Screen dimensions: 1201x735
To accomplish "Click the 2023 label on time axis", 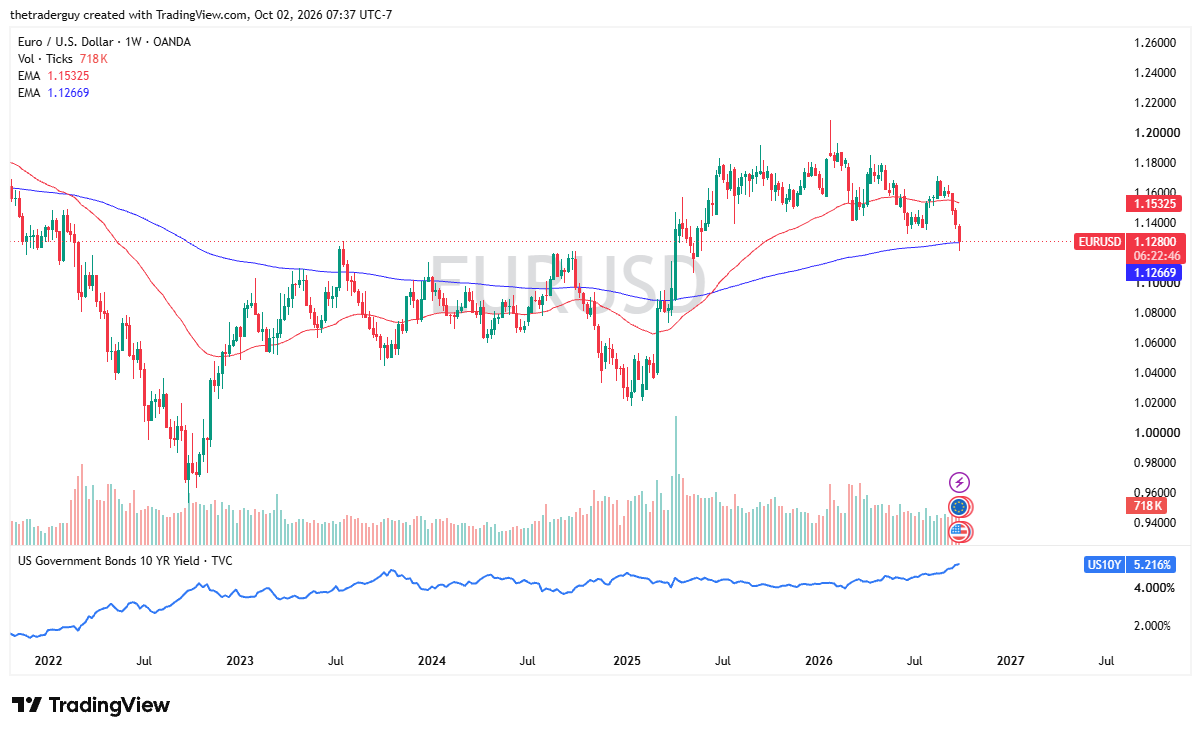I will (x=240, y=661).
